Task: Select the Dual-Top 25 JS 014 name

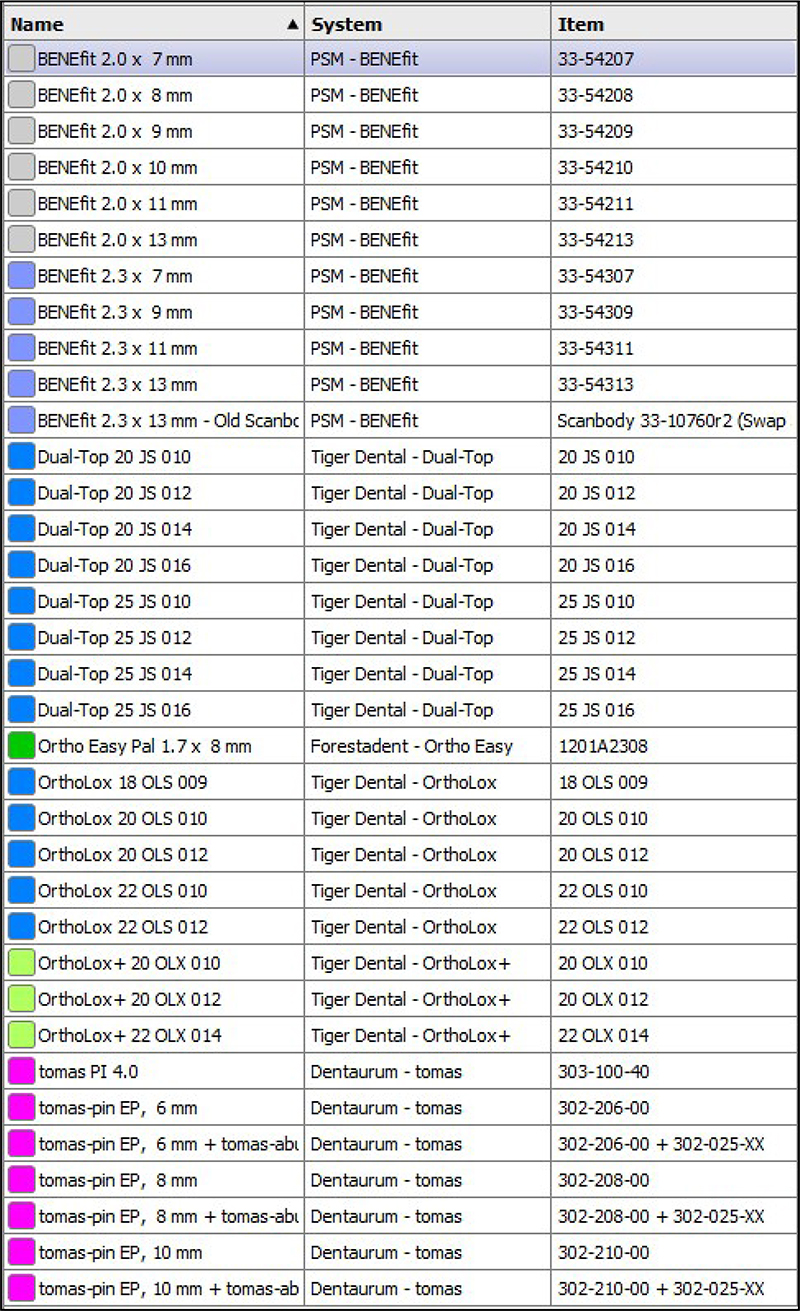Action: point(114,674)
